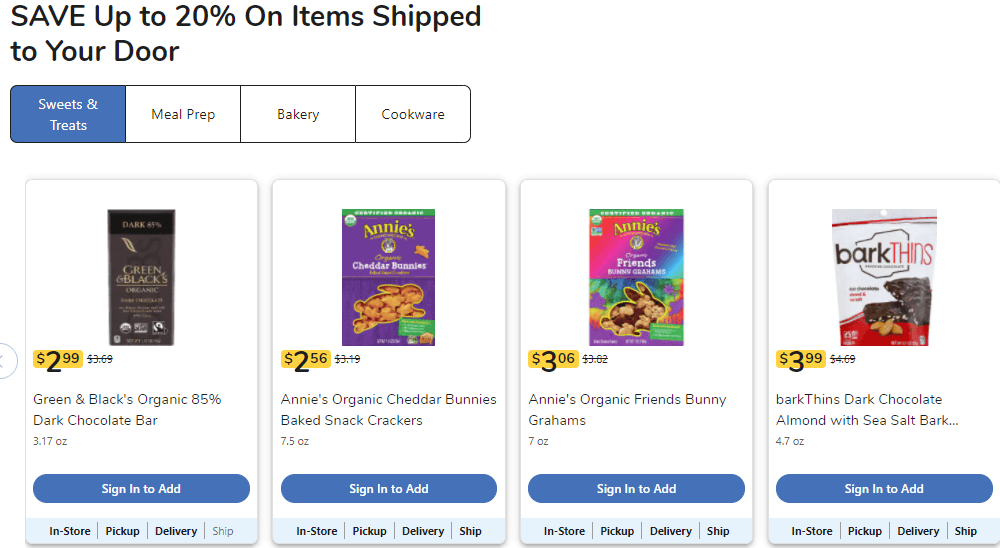The height and width of the screenshot is (548, 1000).
Task: Select the Sweets & Treats tab
Action: 68,114
